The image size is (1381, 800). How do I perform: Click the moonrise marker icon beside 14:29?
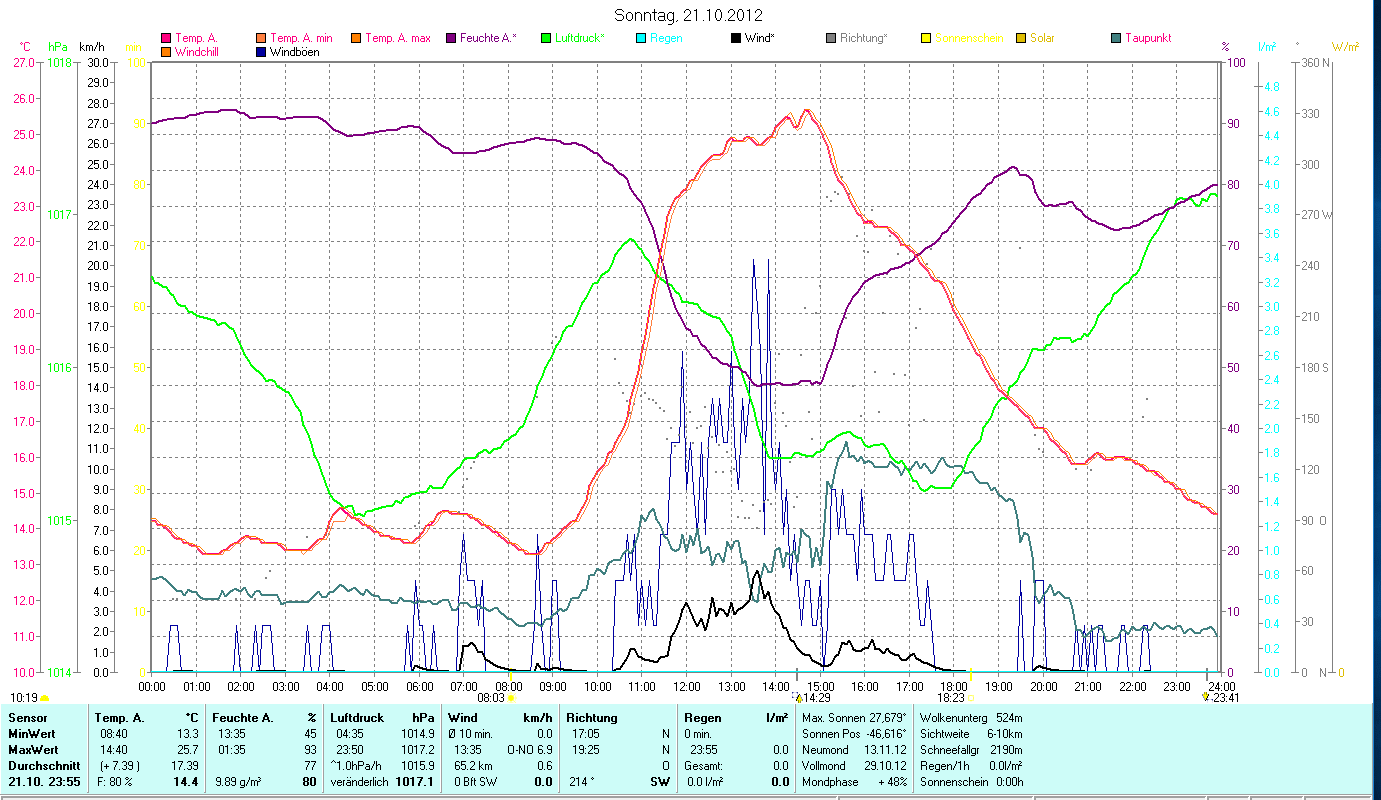pyautogui.click(x=797, y=697)
